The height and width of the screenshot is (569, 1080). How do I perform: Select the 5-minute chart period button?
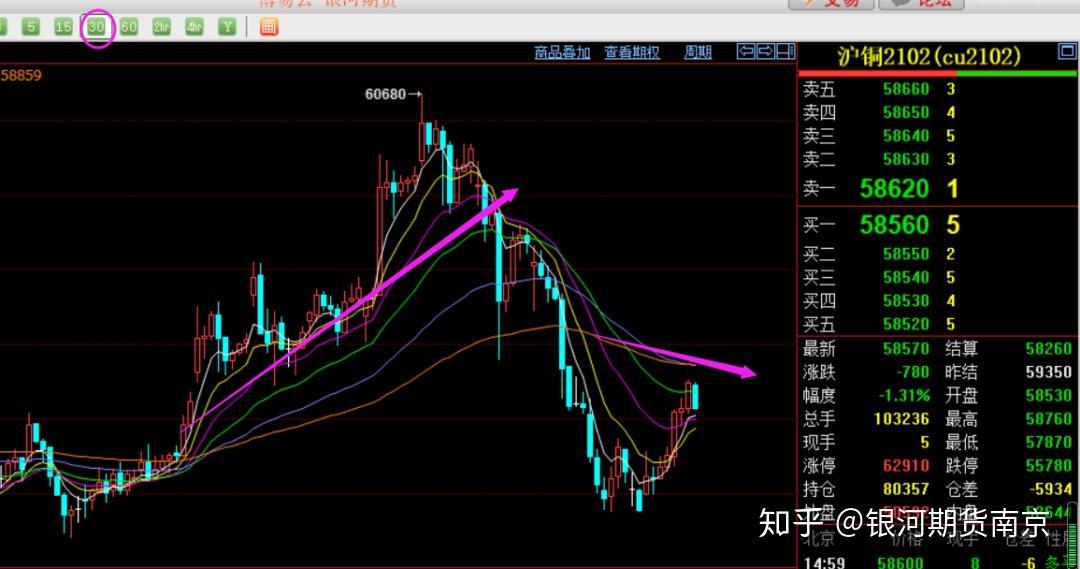[x=31, y=27]
